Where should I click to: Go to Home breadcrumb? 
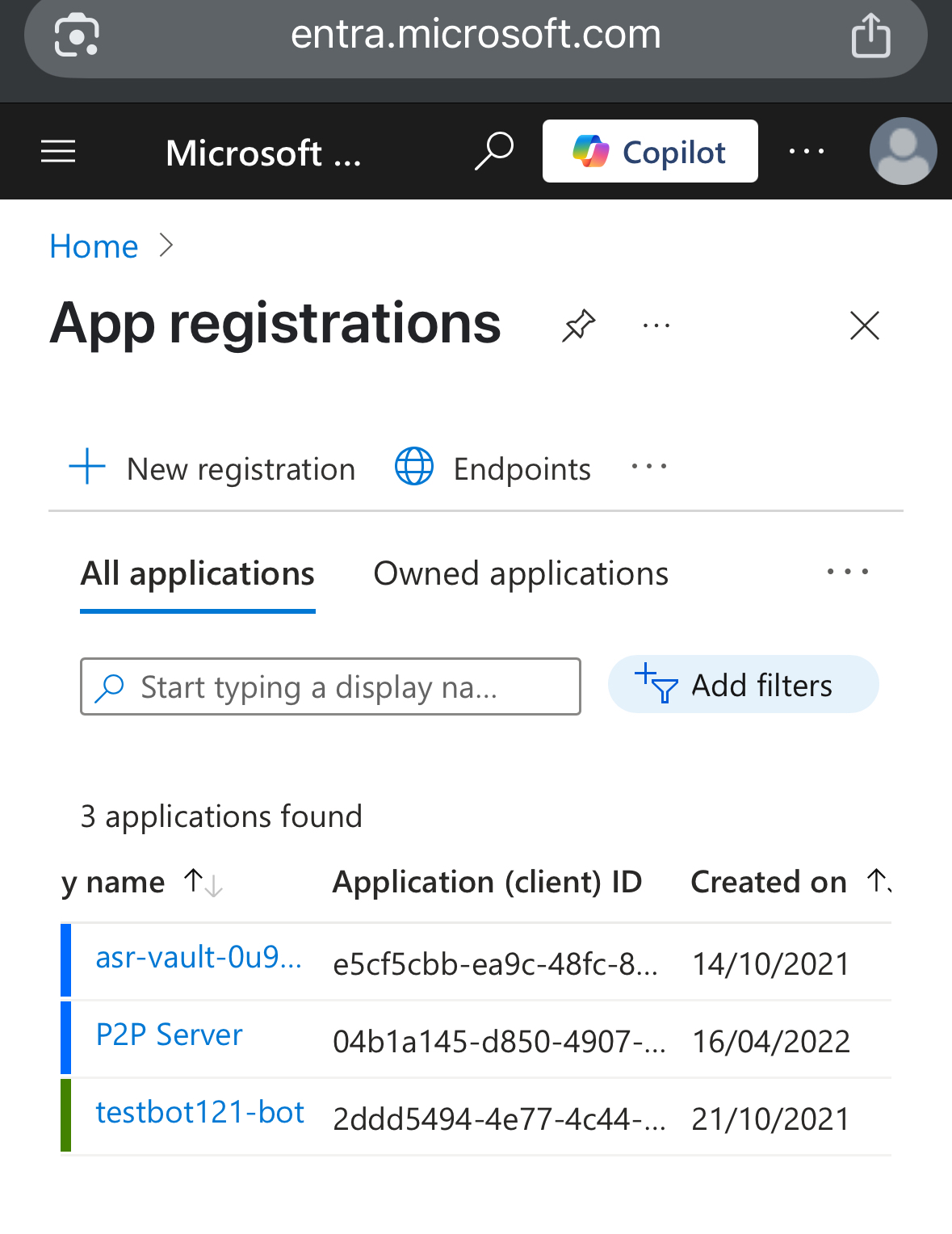coord(94,246)
